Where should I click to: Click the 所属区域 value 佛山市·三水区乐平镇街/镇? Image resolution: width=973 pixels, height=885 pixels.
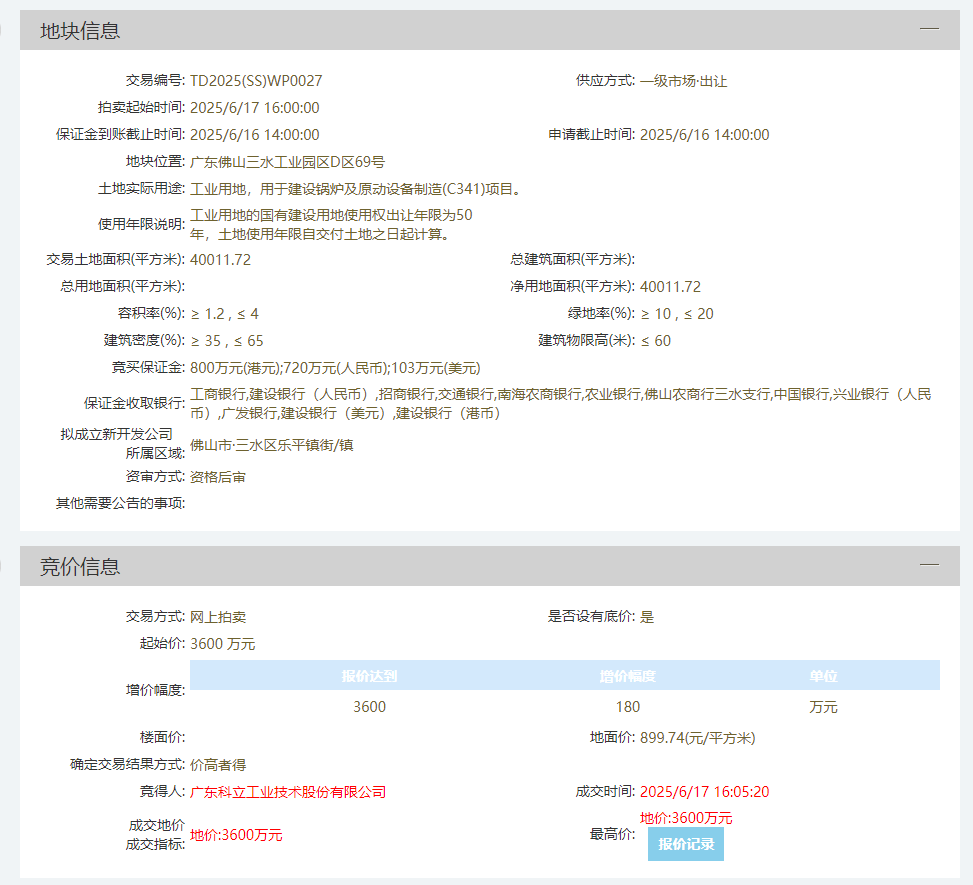[x=271, y=445]
